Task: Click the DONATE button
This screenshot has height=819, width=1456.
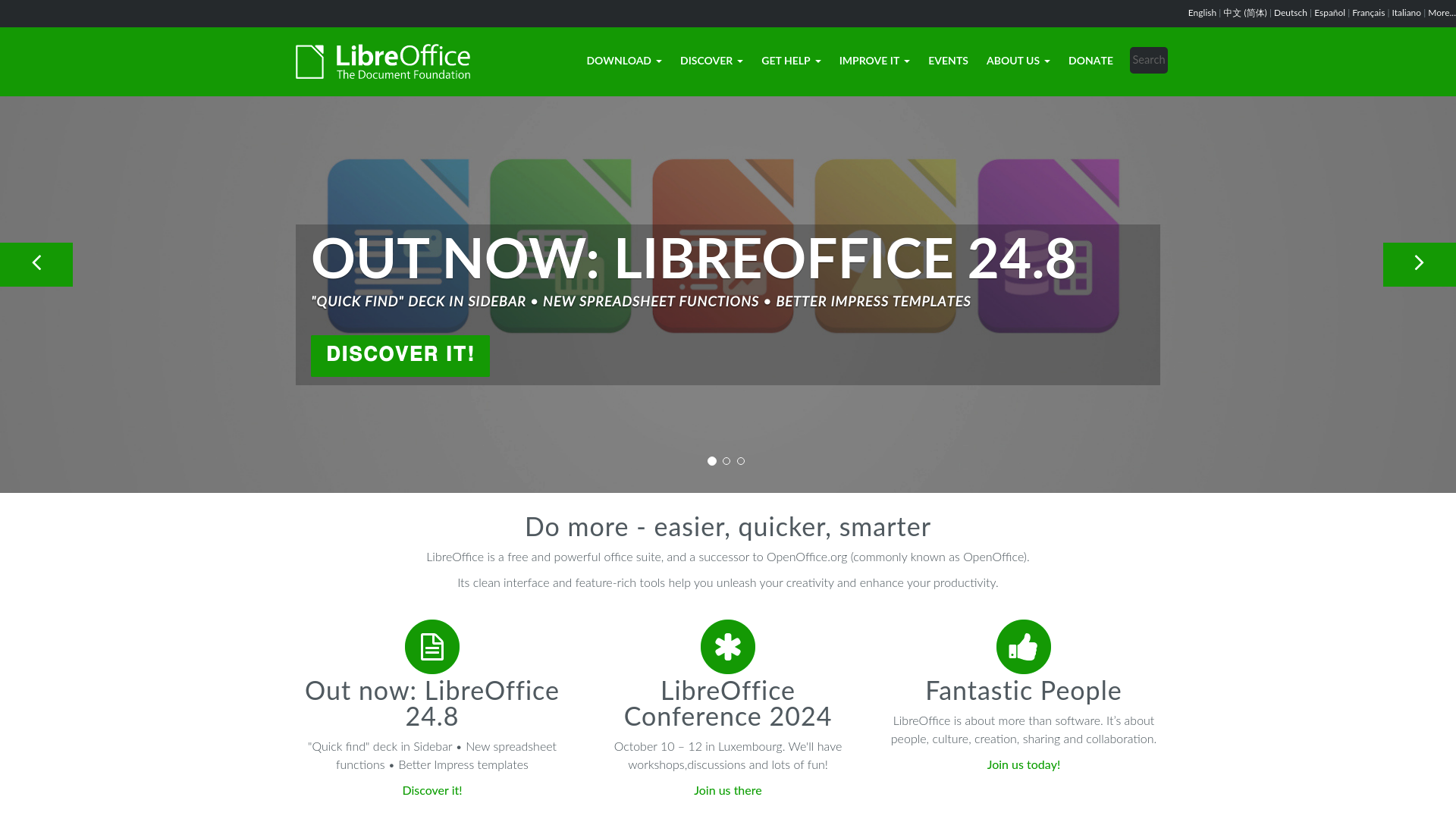Action: pyautogui.click(x=1091, y=61)
